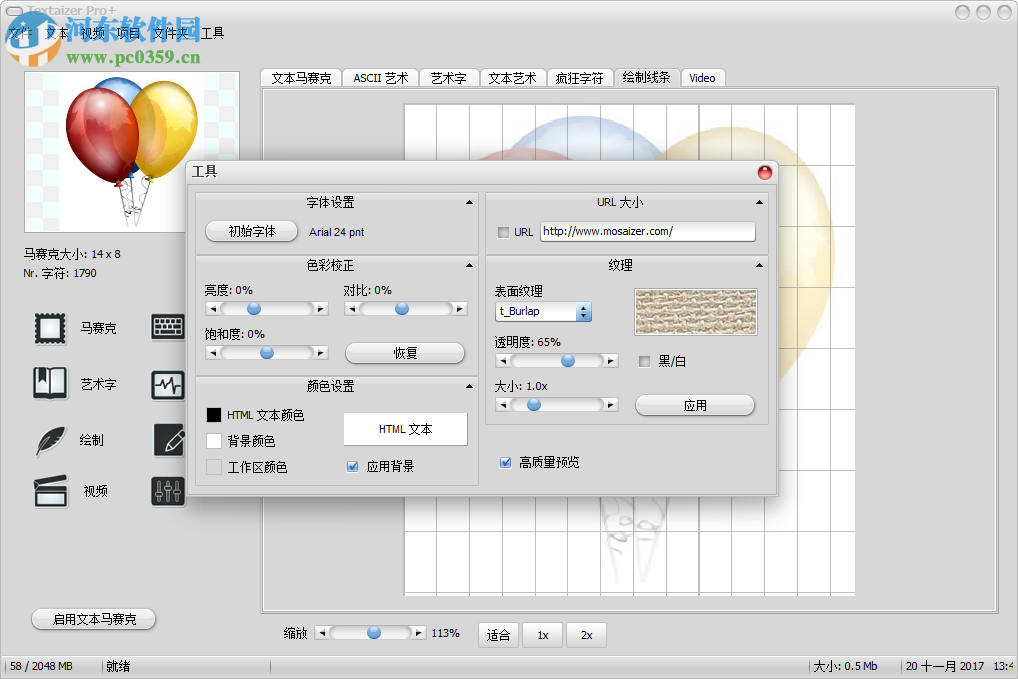Collapse the 纹理 section

(759, 265)
